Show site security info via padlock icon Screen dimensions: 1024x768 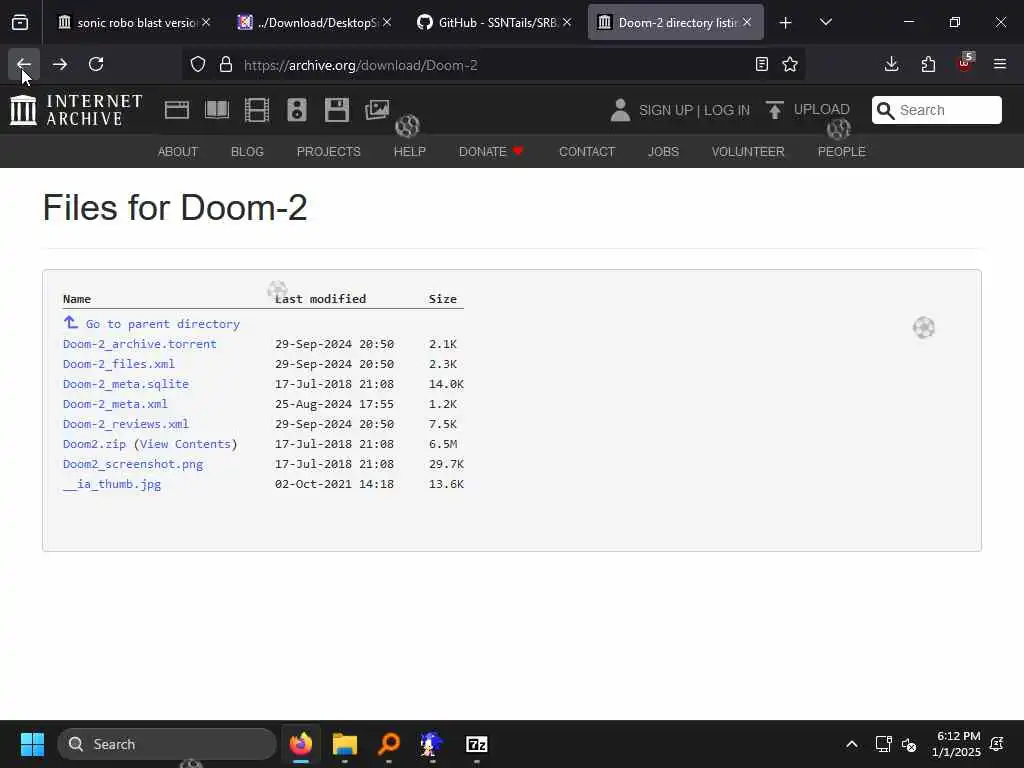(x=226, y=65)
